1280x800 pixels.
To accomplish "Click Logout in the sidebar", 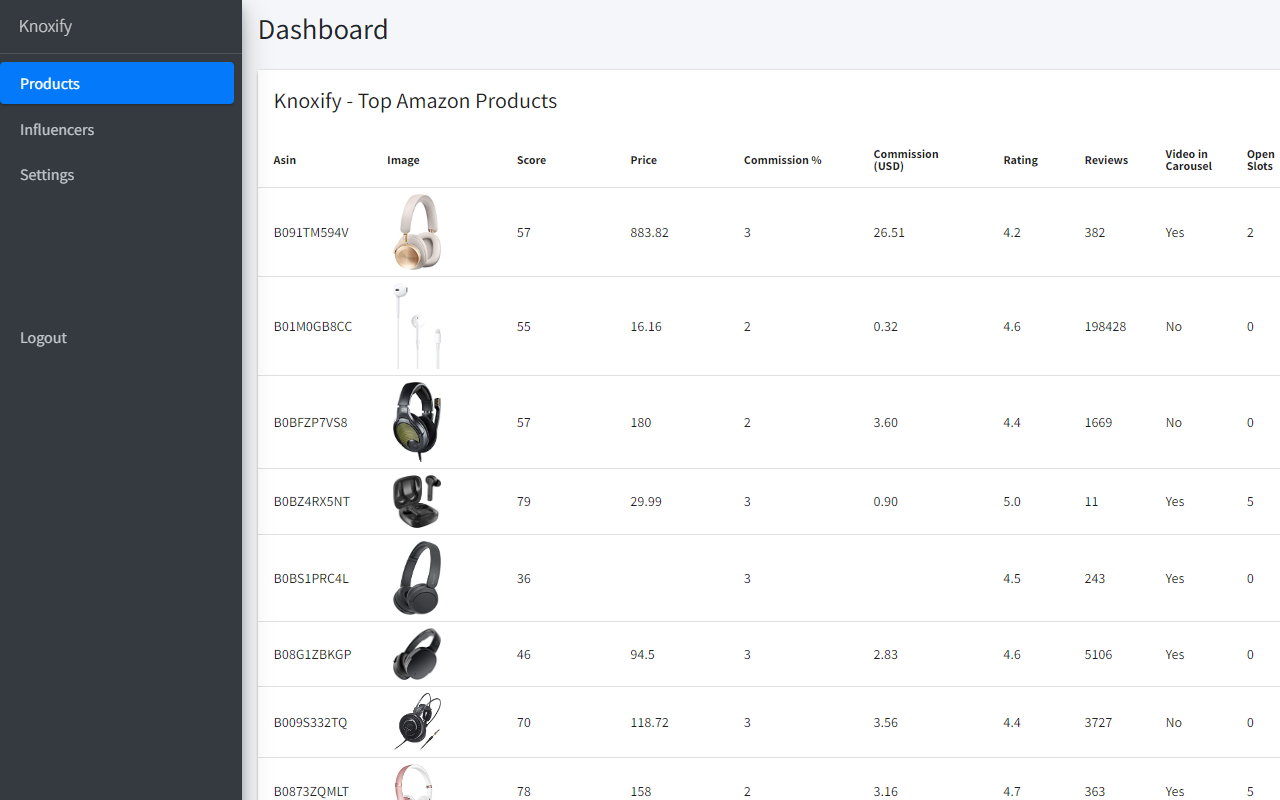I will (117, 337).
